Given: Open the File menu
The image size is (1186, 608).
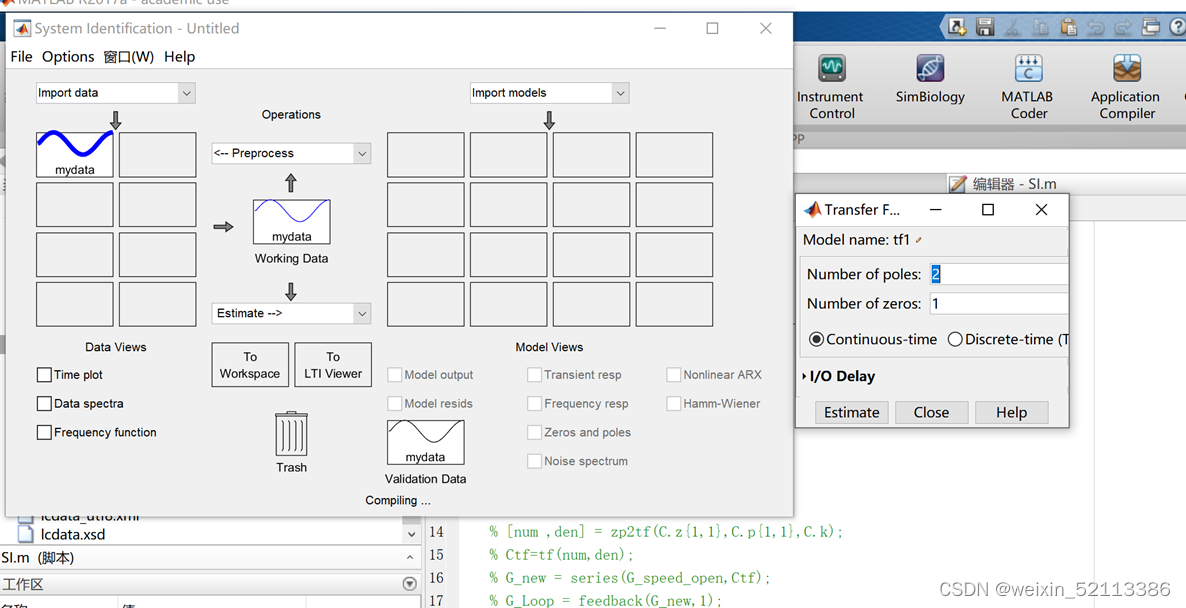Looking at the screenshot, I should click(x=21, y=57).
